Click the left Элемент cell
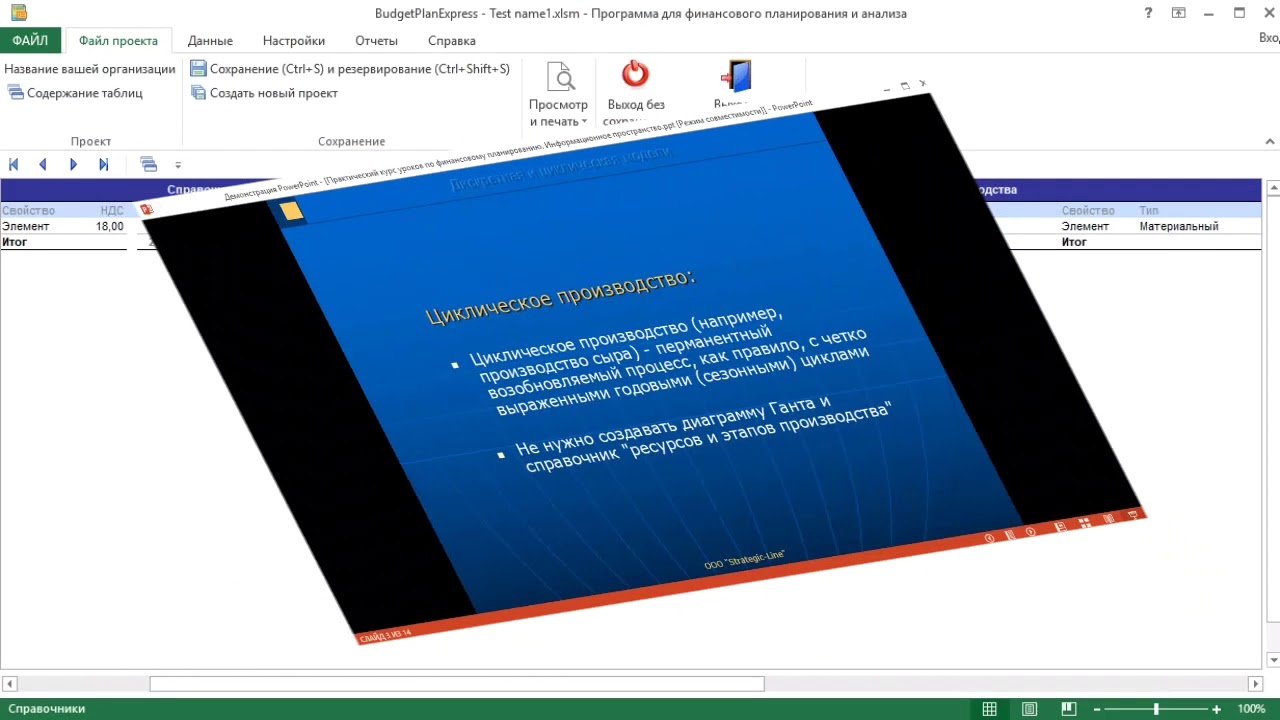Screen dimensions: 1280x720 click(x=25, y=227)
